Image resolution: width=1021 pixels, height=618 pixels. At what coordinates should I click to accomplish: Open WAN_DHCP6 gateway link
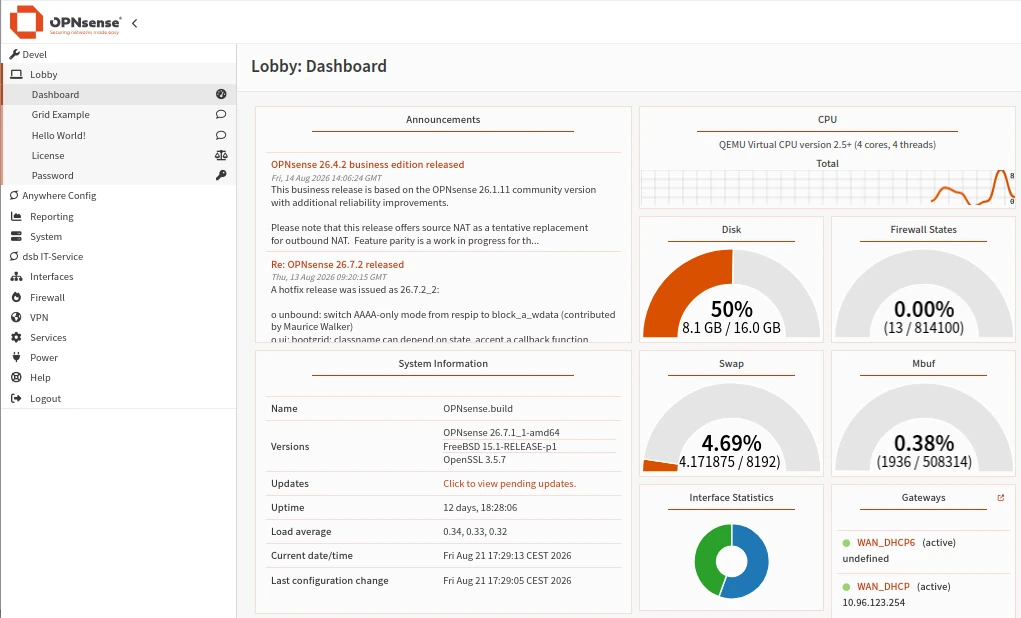[x=886, y=542]
